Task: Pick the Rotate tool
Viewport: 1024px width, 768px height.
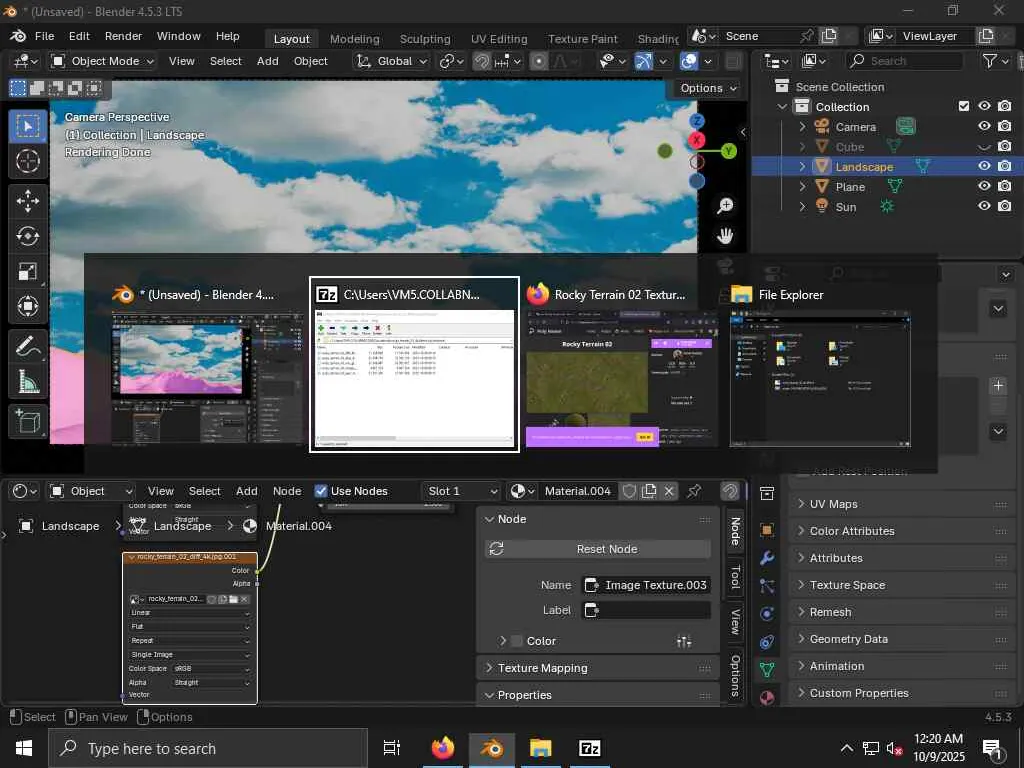Action: [x=27, y=236]
